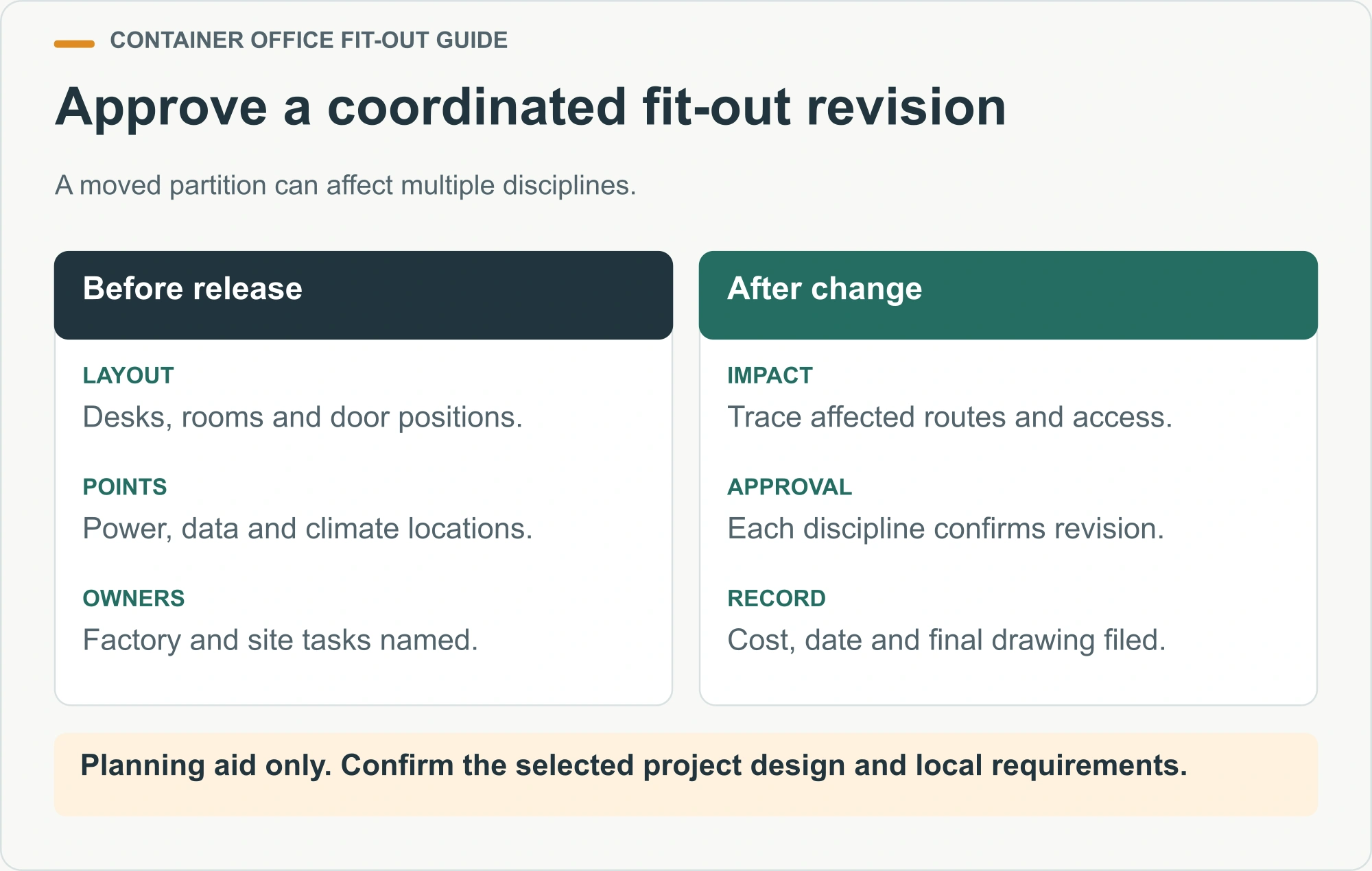Click 'A moved partition can affect multiple disciplines.'

[x=346, y=186]
